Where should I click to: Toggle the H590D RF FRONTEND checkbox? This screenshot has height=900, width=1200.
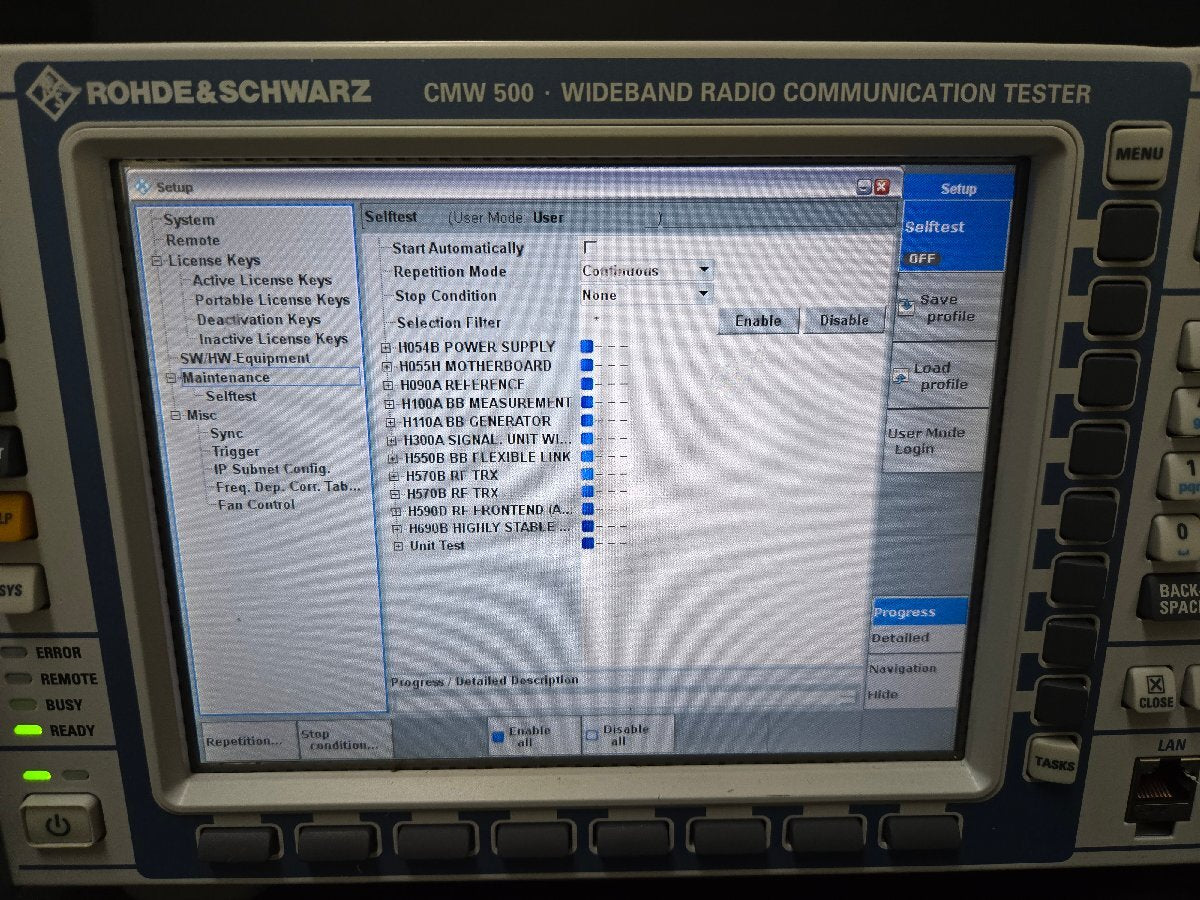587,510
